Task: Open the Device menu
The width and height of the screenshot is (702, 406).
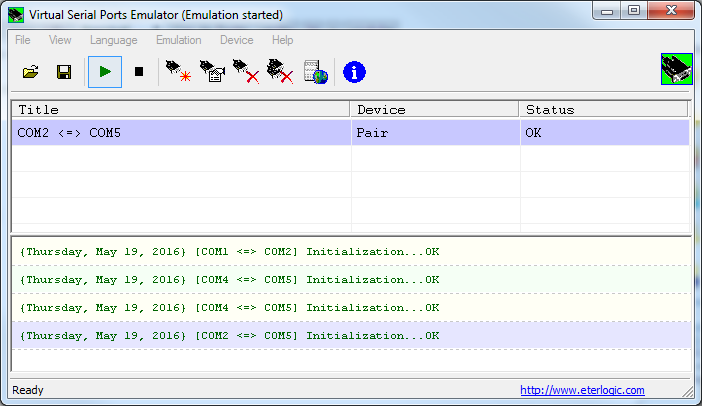Action: (x=236, y=40)
